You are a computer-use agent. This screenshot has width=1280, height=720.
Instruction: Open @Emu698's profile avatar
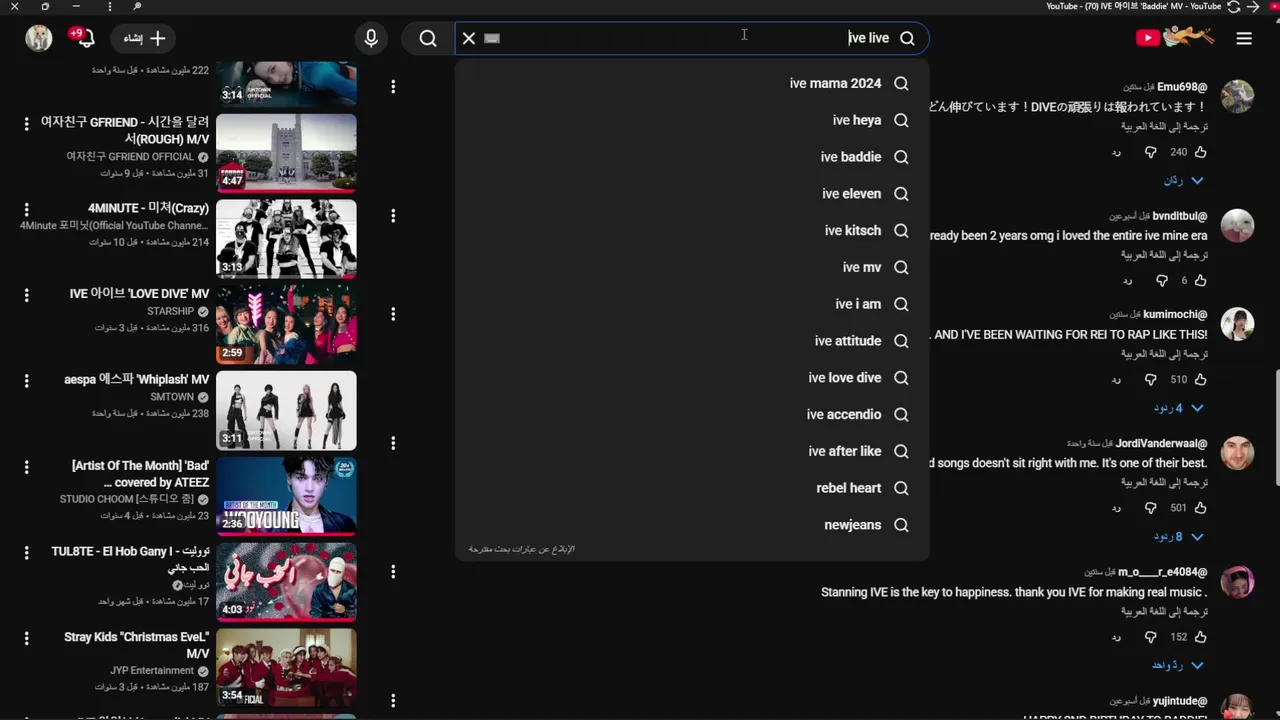(1238, 97)
